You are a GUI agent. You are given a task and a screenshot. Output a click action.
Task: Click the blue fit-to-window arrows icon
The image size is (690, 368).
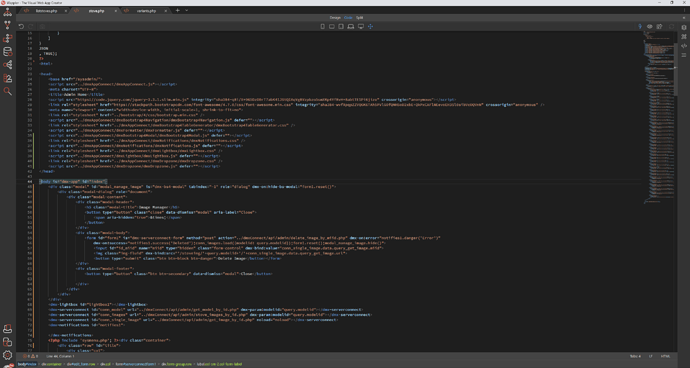tap(371, 27)
